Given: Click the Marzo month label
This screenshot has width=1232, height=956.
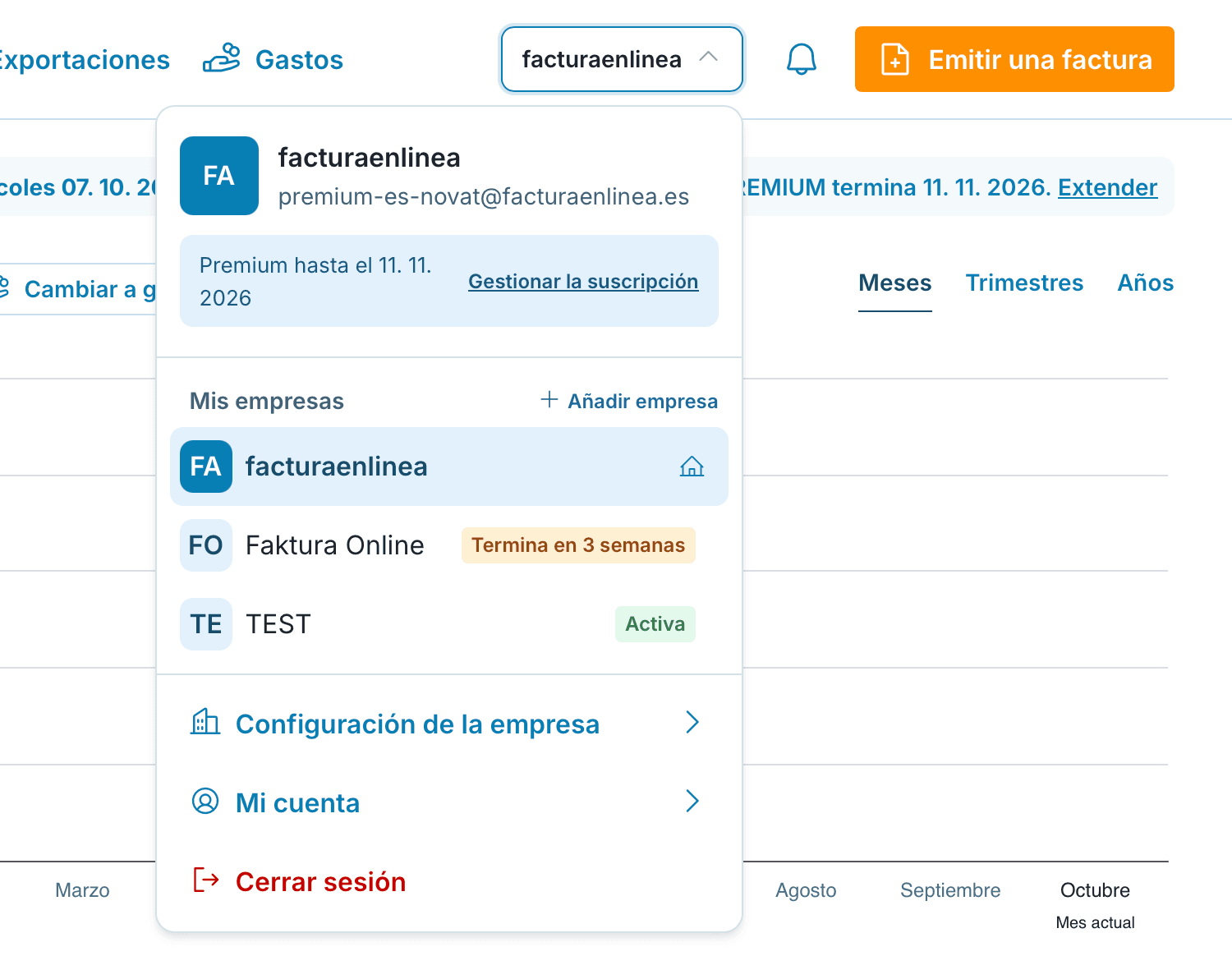Looking at the screenshot, I should point(82,890).
